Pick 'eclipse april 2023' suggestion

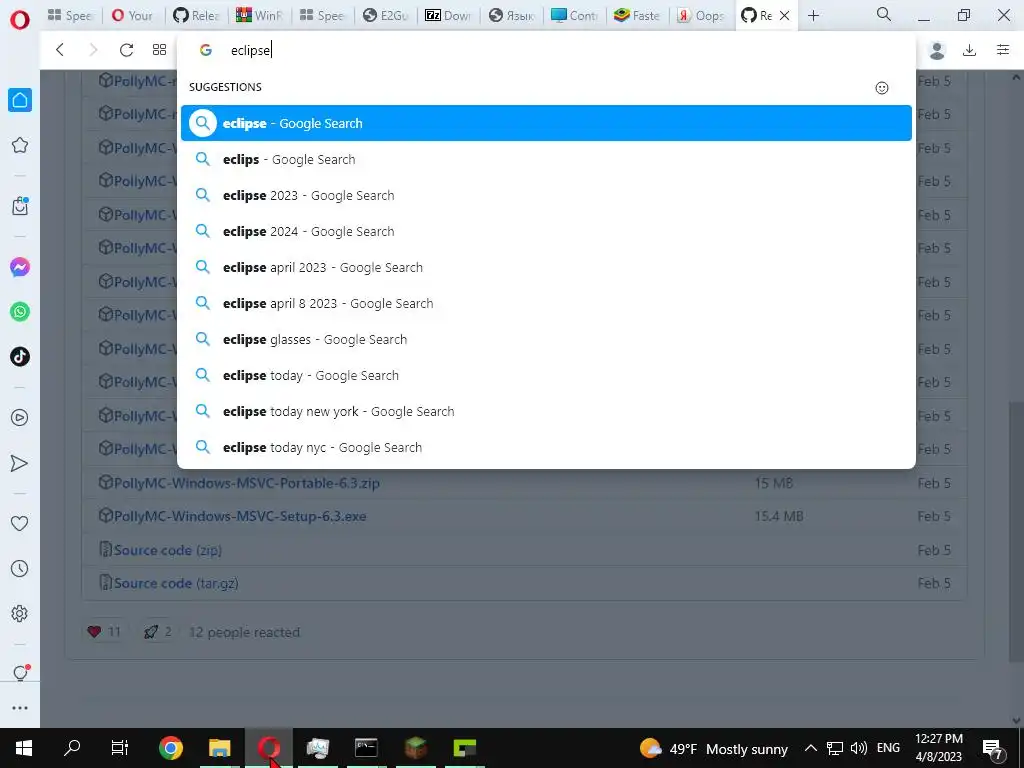[546, 267]
